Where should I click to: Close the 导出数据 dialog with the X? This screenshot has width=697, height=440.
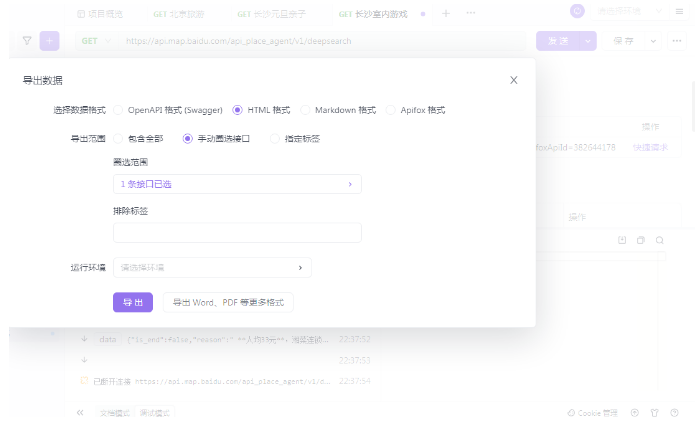point(513,80)
